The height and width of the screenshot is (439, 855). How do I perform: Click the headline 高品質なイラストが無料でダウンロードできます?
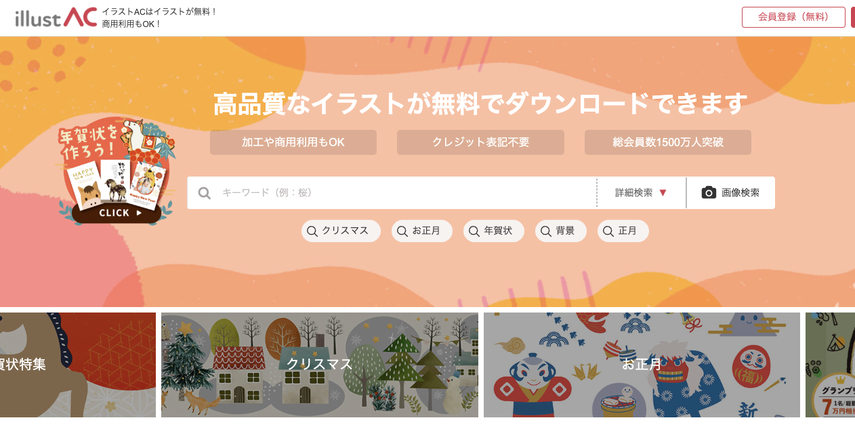tap(480, 104)
